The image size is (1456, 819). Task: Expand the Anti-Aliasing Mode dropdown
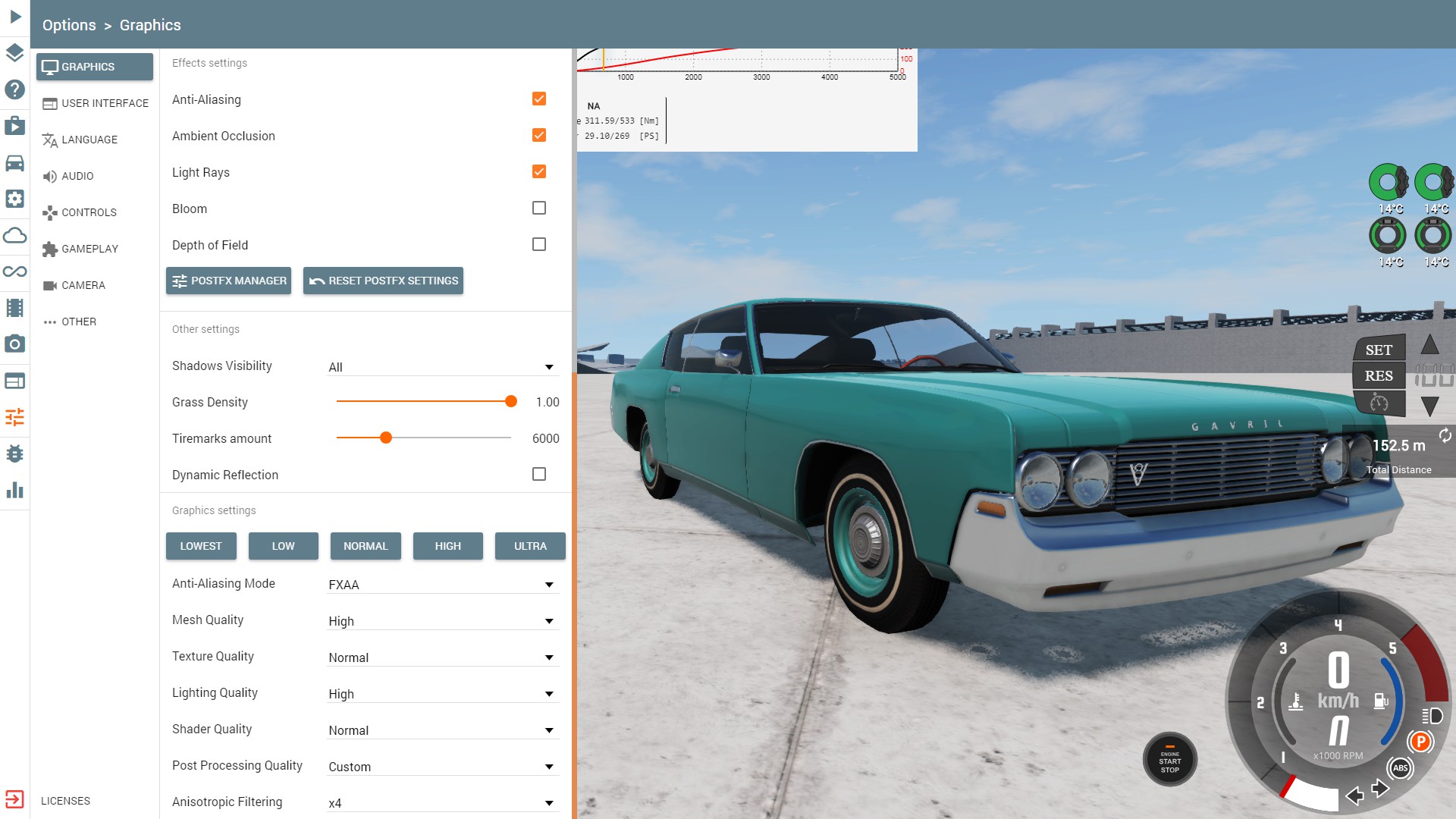[443, 585]
